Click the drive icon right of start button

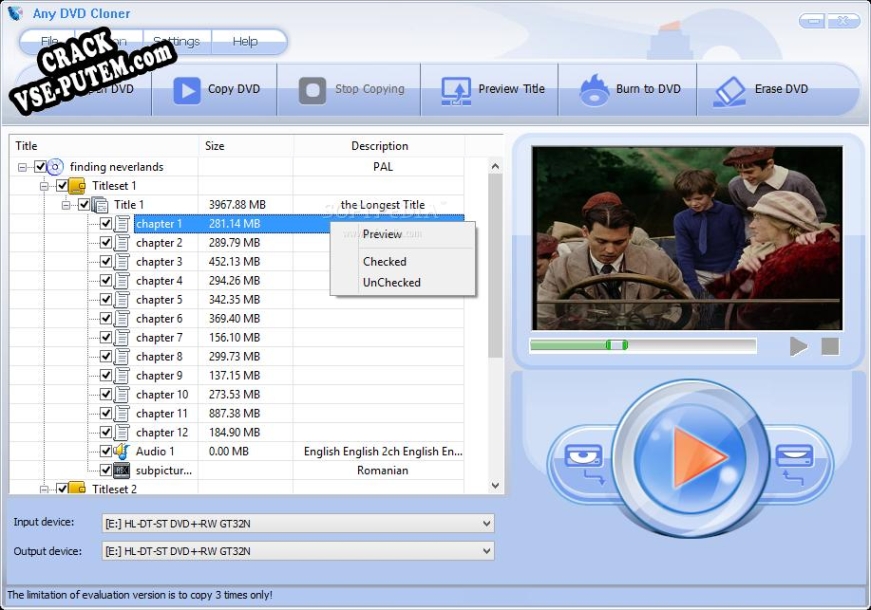point(794,462)
